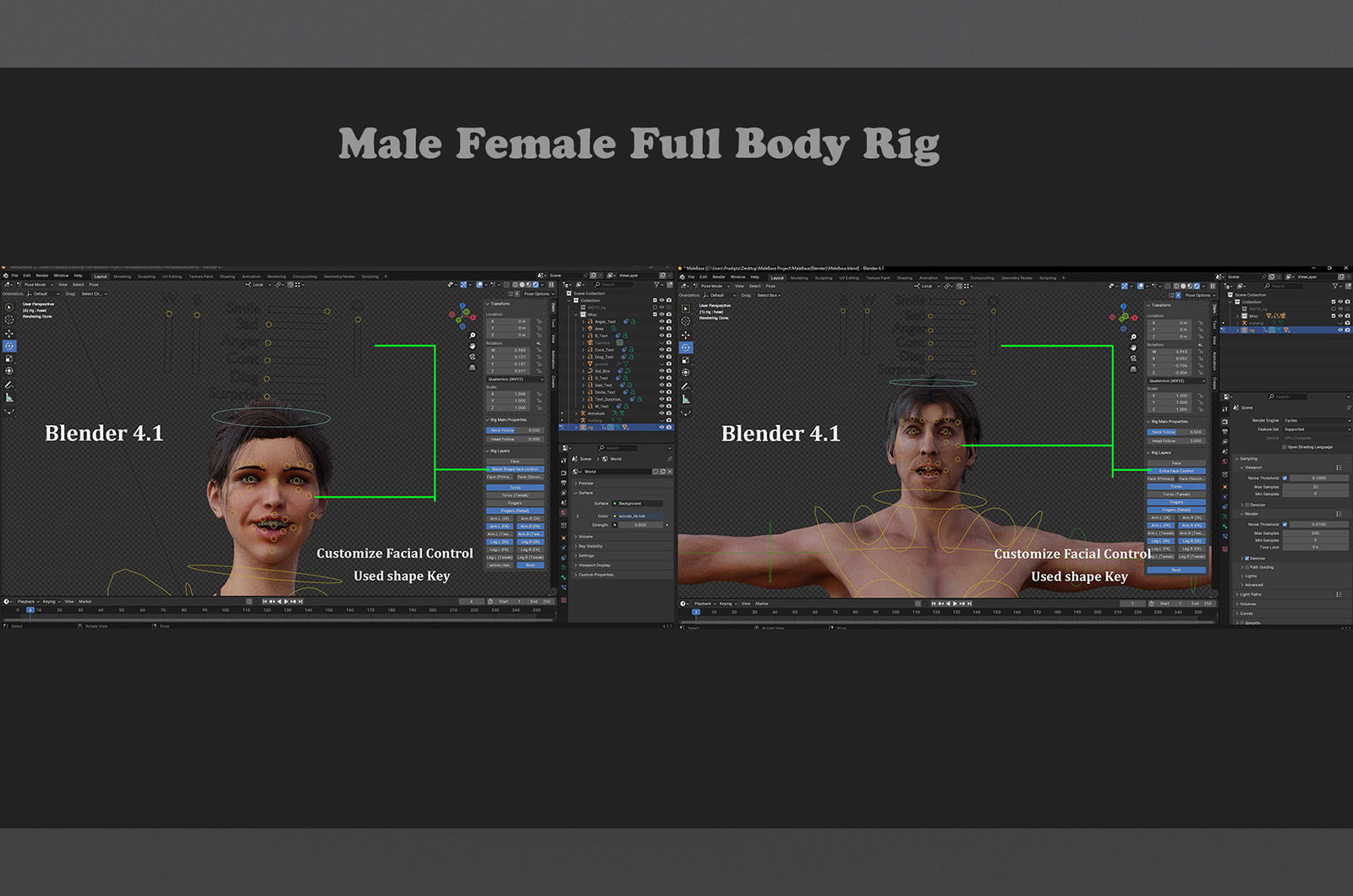Image resolution: width=1353 pixels, height=896 pixels.
Task: Open Feature Set Supported dropdown
Action: click(x=1317, y=429)
